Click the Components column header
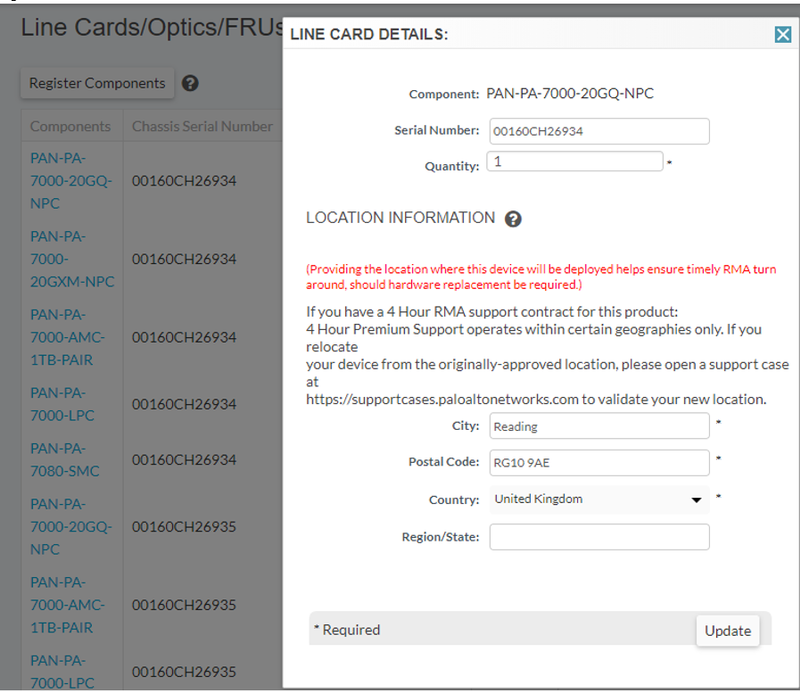 [x=70, y=127]
